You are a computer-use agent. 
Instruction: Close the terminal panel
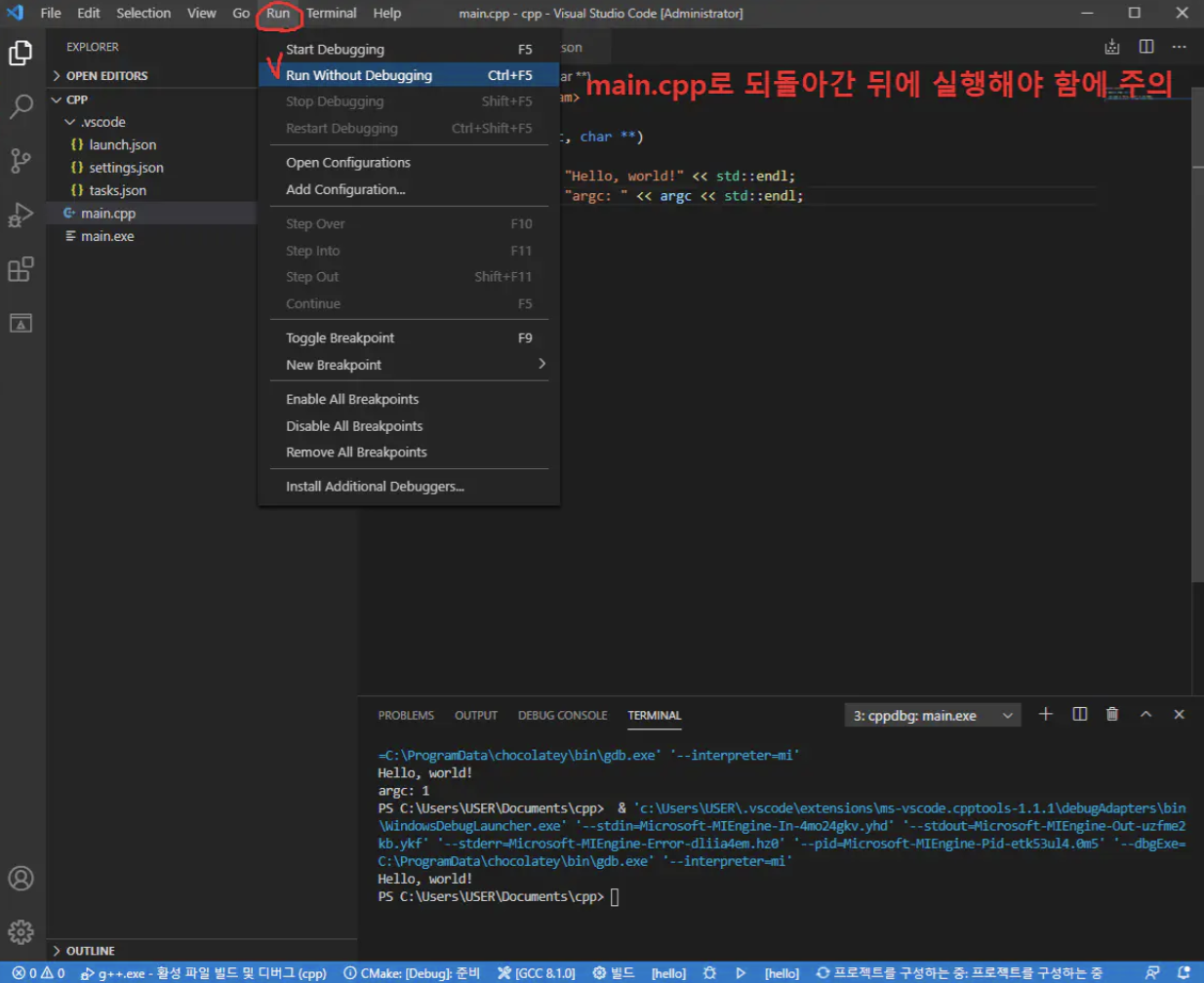pos(1179,714)
